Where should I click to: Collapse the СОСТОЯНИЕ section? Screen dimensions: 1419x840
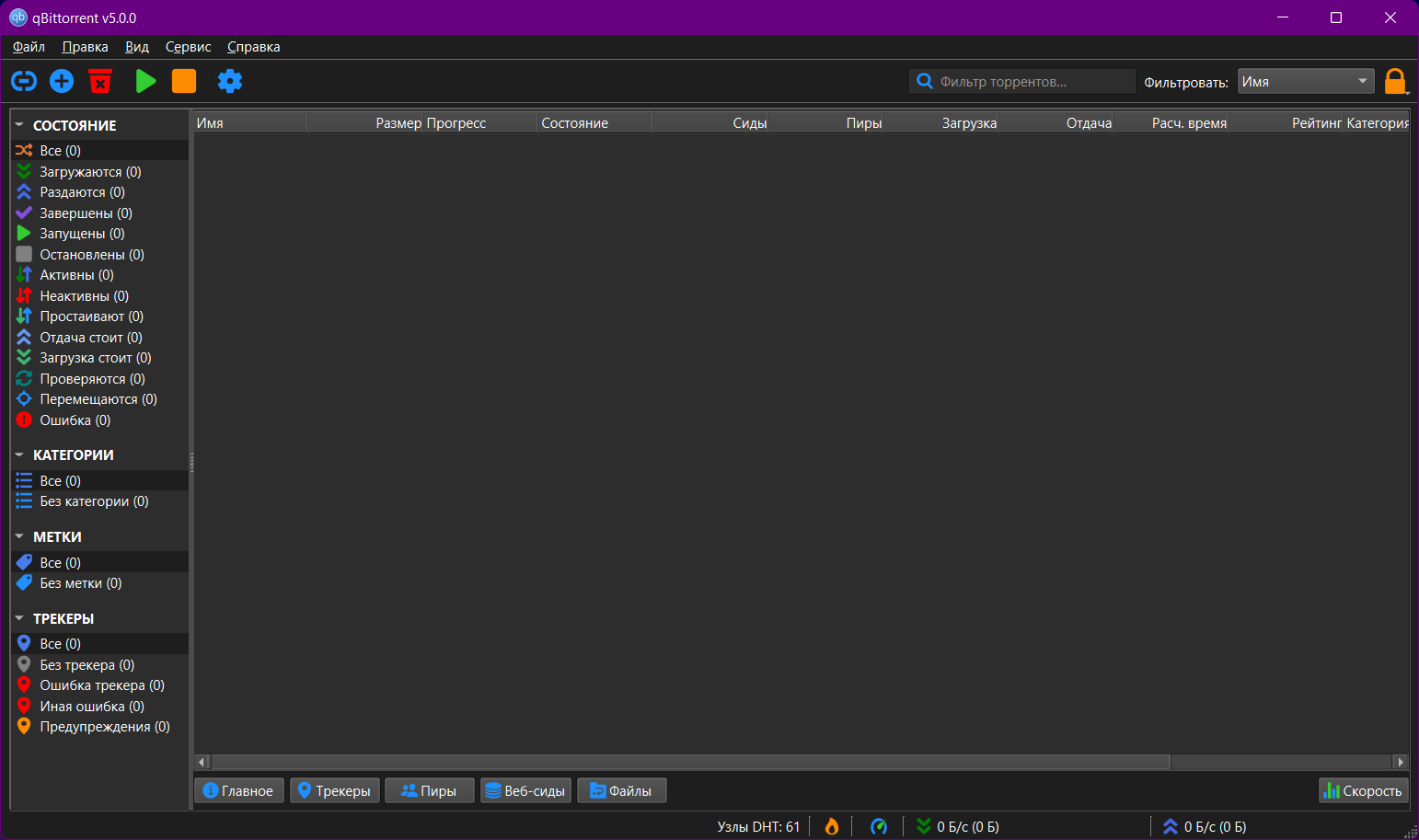19,125
